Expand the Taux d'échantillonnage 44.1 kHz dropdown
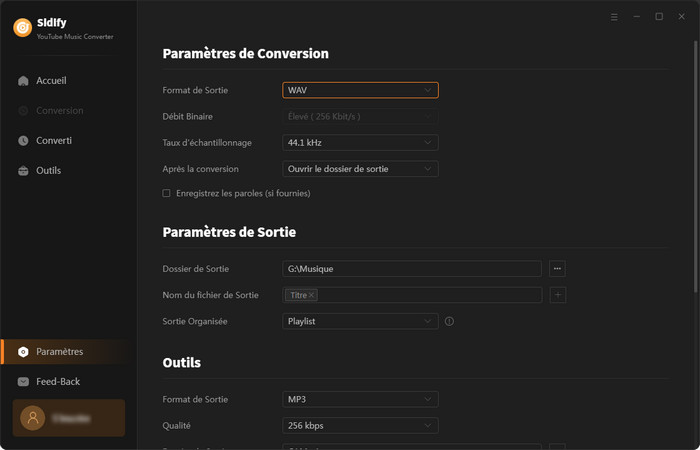 (360, 143)
